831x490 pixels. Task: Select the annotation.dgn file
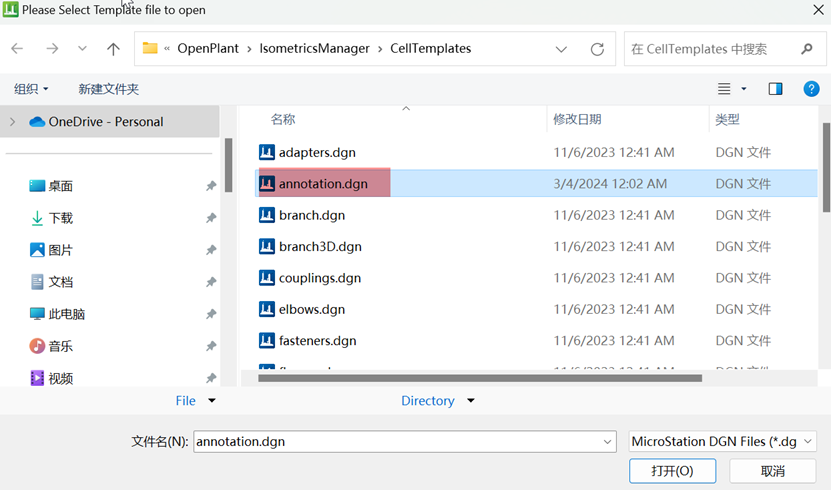tap(537, 184)
